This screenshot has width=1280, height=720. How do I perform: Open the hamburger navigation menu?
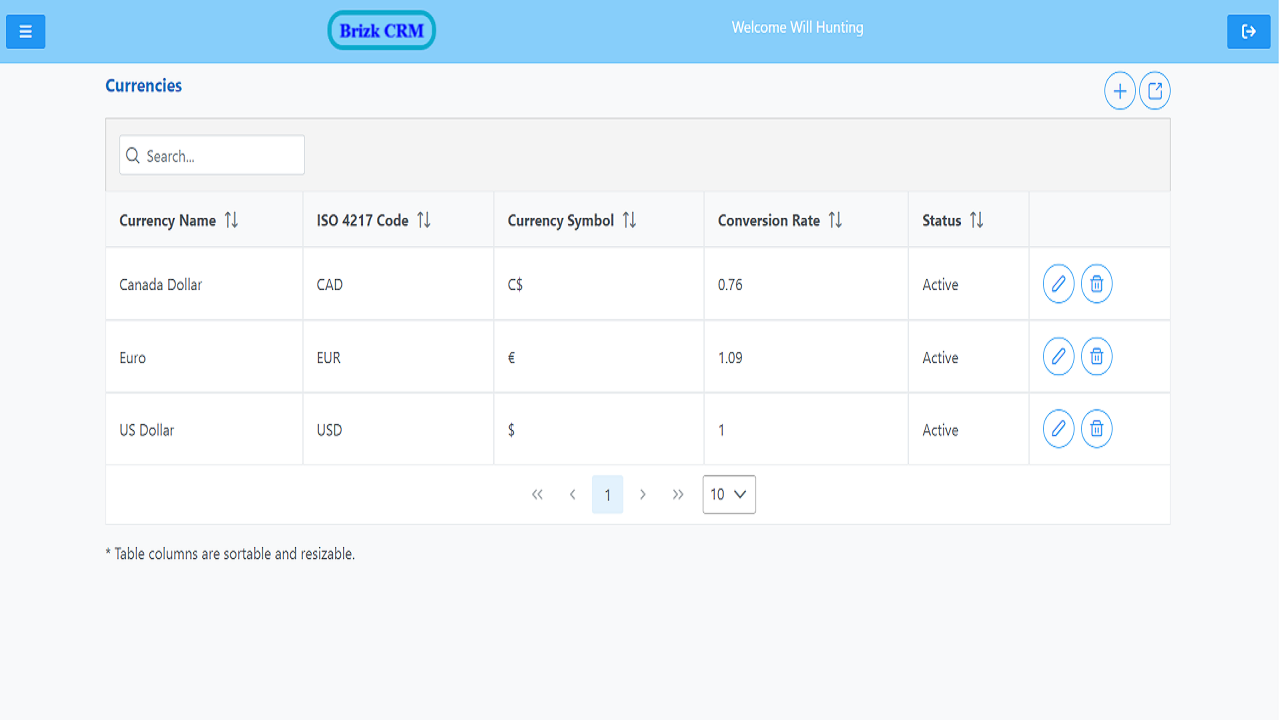pyautogui.click(x=25, y=31)
